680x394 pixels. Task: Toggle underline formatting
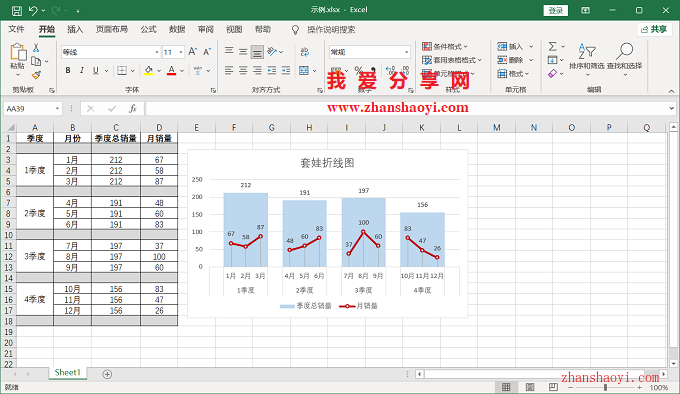tap(95, 70)
